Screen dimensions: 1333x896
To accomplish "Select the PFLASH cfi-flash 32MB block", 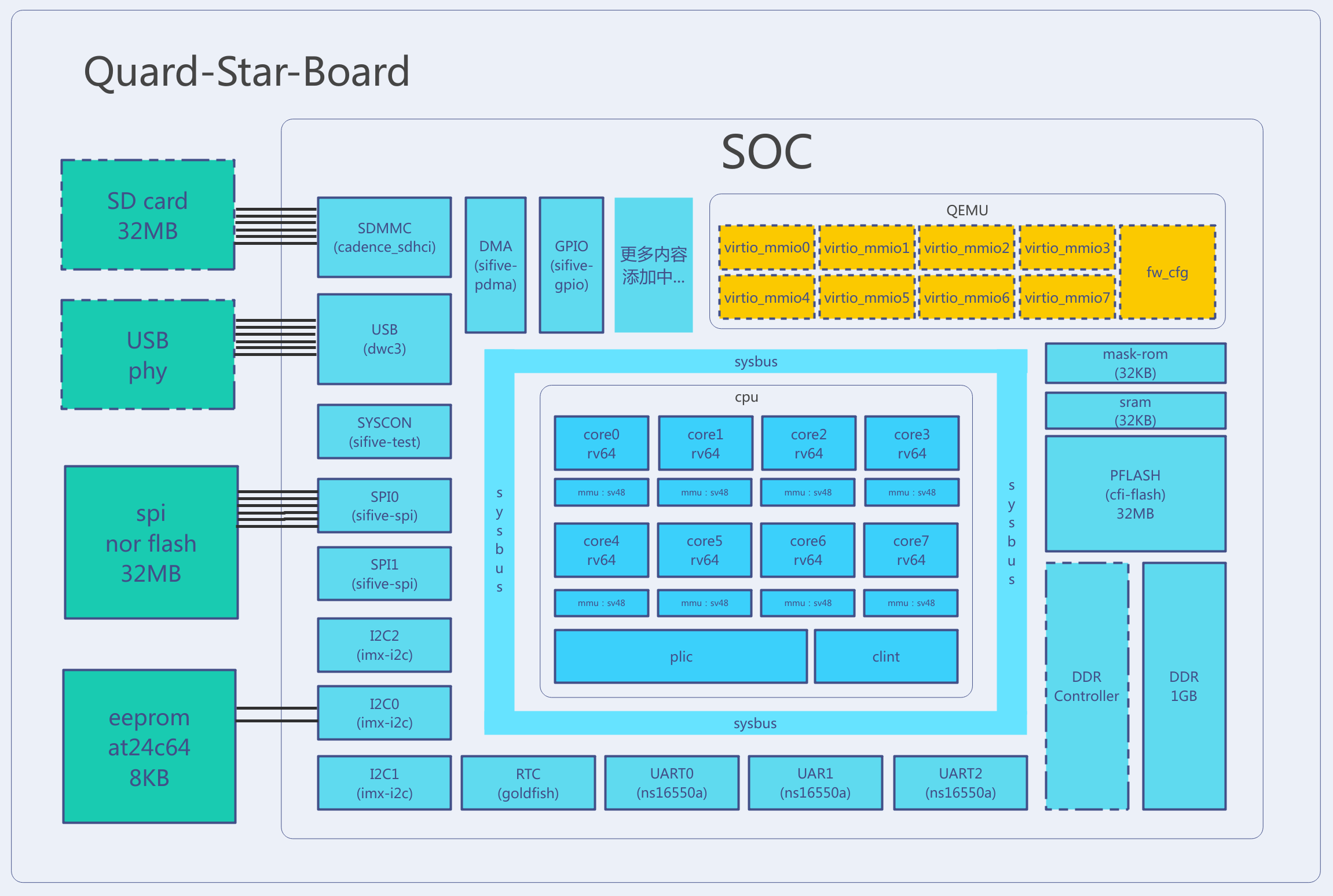I will (x=1135, y=494).
